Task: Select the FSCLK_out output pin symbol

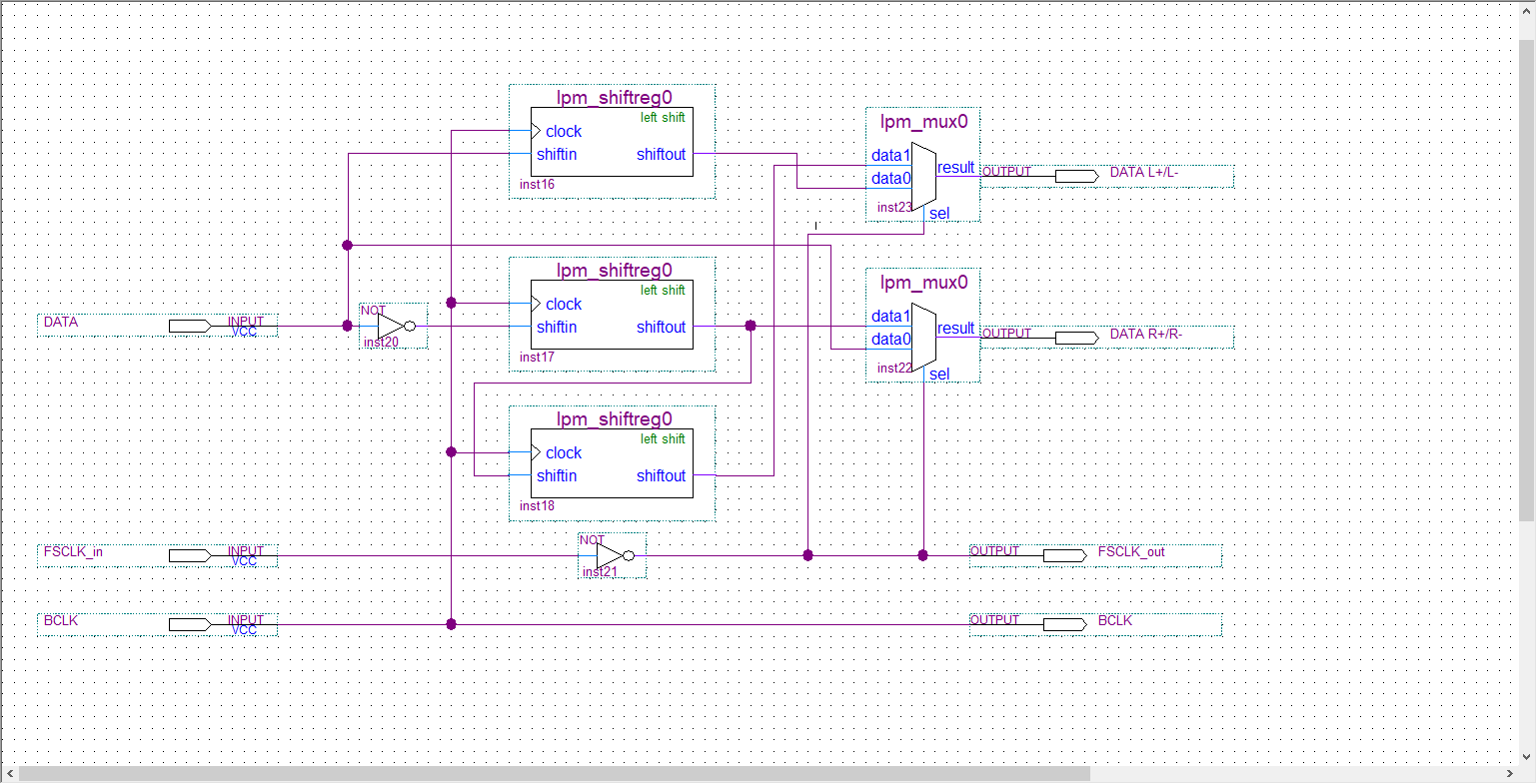Action: [1064, 556]
